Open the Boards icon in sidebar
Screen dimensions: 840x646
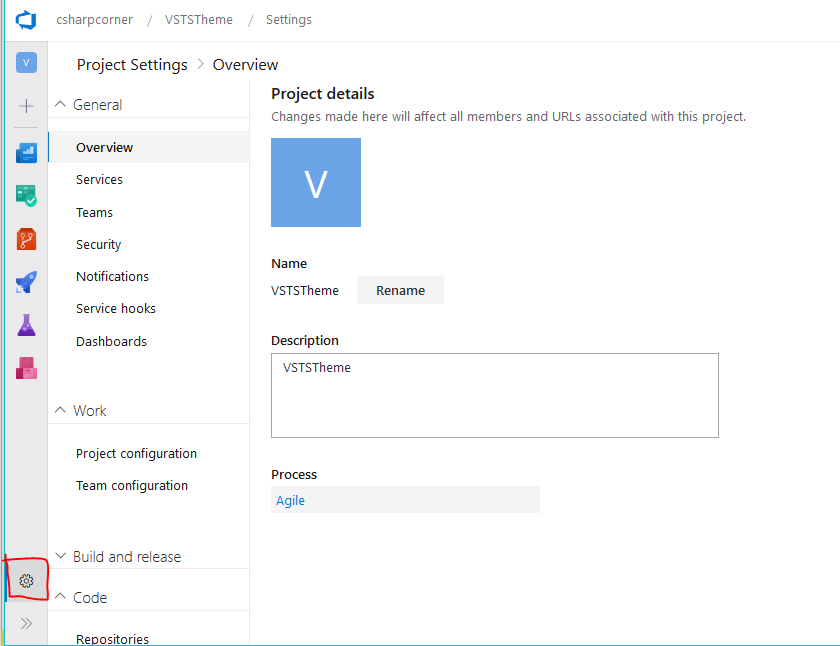[x=26, y=153]
